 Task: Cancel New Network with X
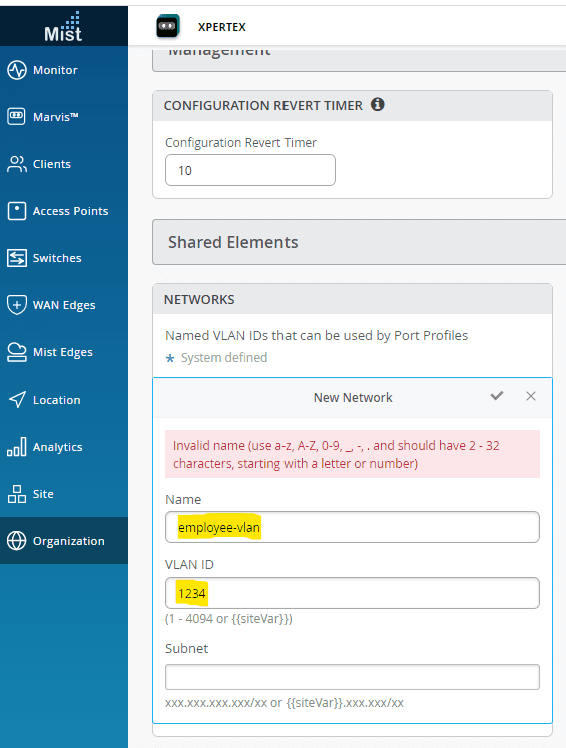[531, 396]
